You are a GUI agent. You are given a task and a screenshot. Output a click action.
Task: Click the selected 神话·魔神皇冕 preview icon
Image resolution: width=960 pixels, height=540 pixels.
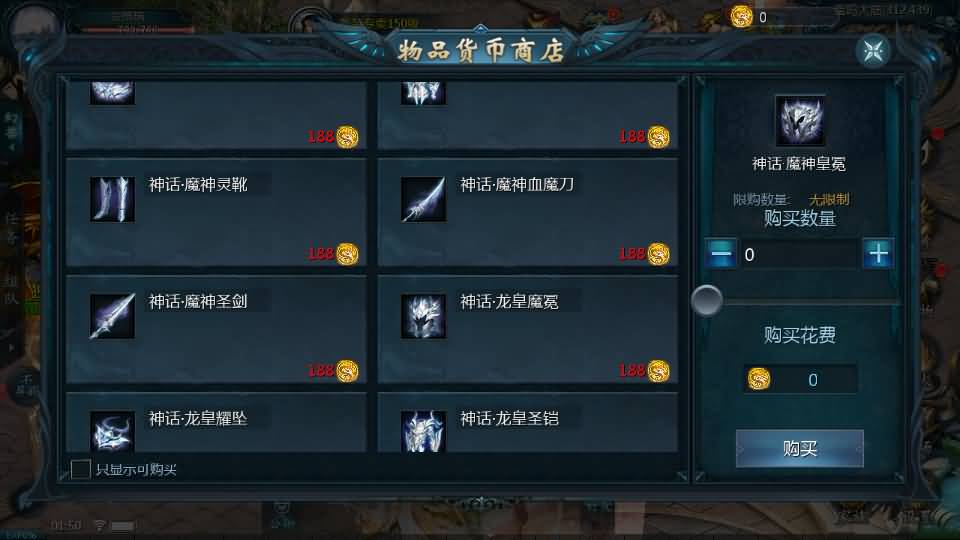click(800, 120)
